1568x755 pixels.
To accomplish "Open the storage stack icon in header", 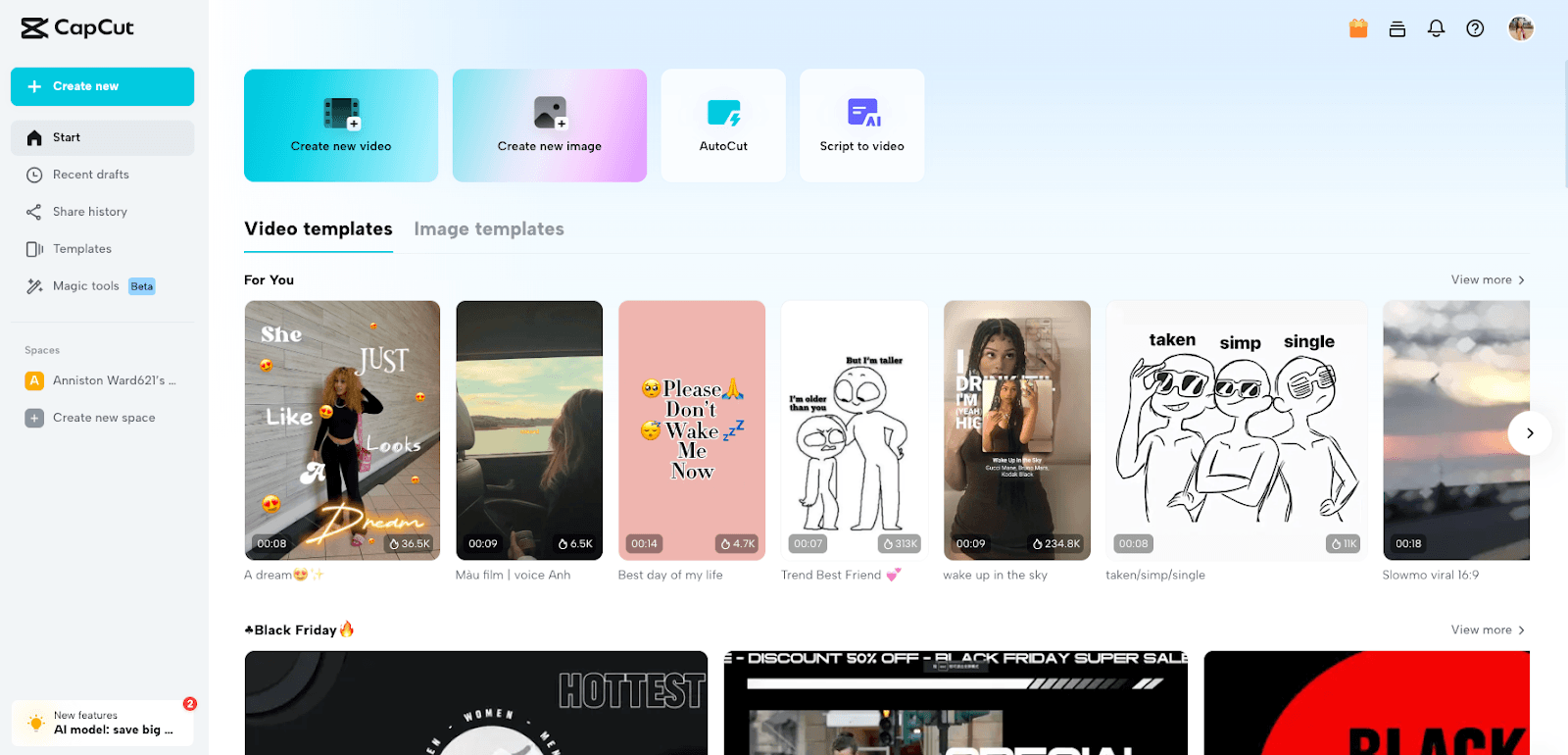I will point(1396,28).
